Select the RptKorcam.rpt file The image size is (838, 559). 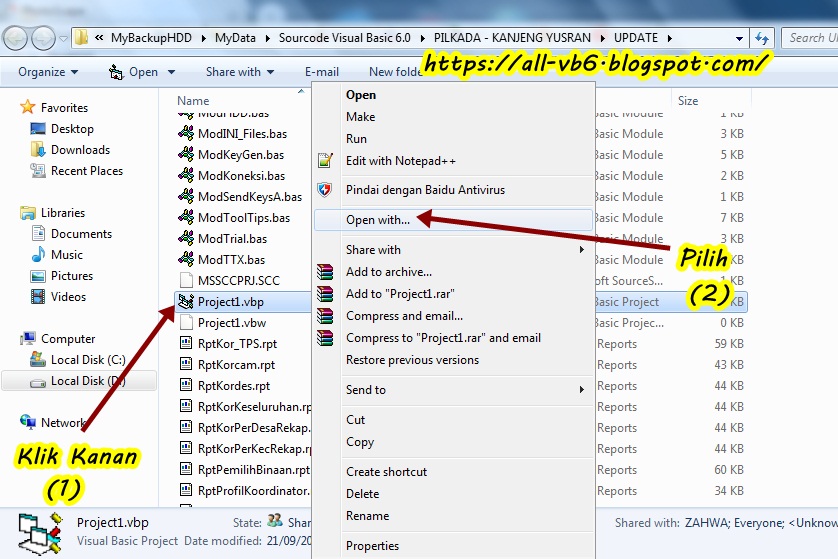coord(236,364)
